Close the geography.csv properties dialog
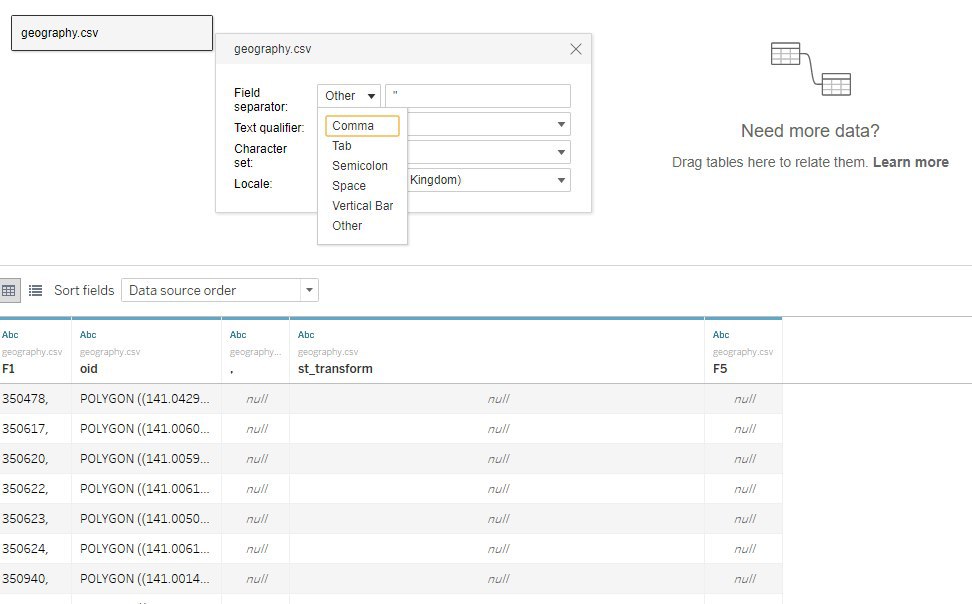Viewport: 972px width, 604px height. point(575,49)
